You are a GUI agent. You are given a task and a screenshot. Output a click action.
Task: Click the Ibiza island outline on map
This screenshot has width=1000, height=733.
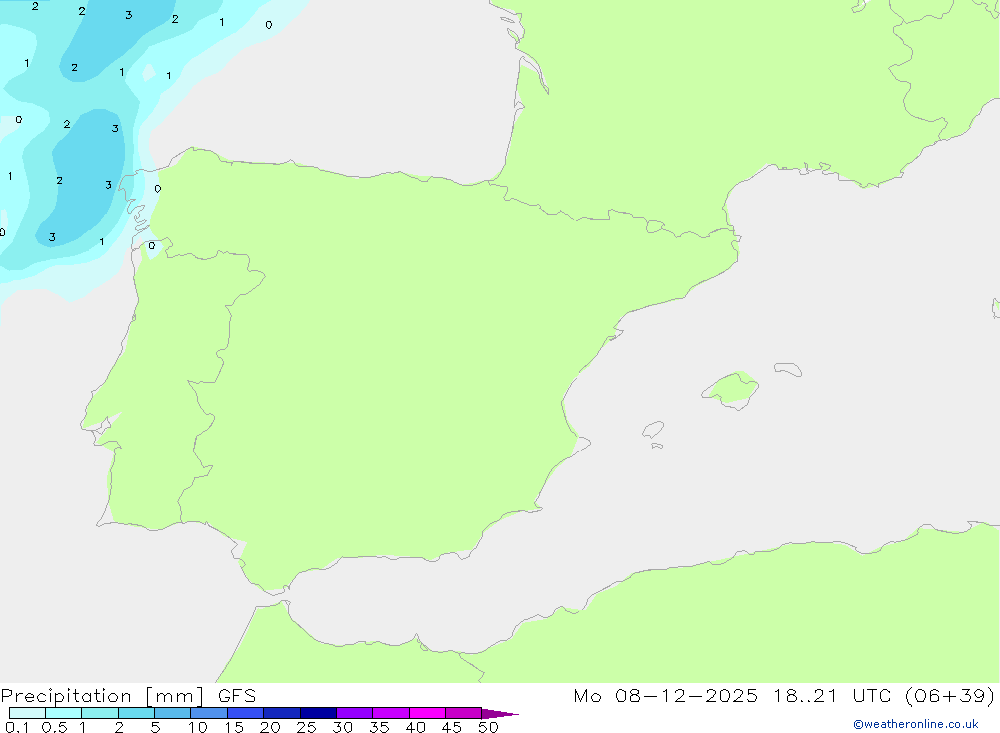coord(653,429)
